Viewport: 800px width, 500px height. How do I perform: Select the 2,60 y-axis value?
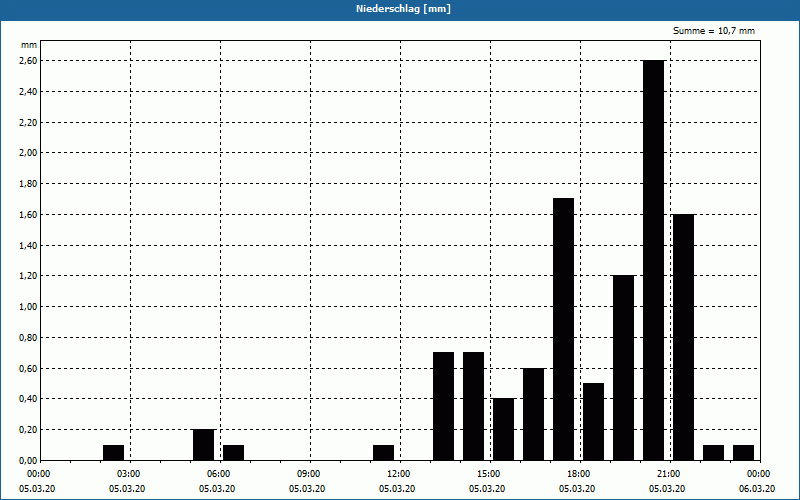pyautogui.click(x=29, y=61)
